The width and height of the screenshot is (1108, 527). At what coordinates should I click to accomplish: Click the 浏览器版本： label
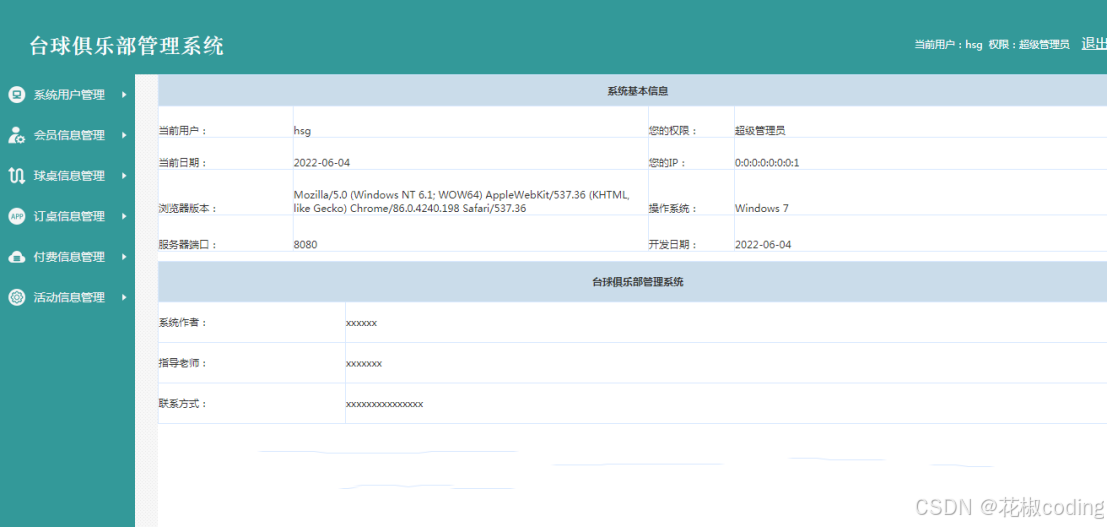pos(187,208)
